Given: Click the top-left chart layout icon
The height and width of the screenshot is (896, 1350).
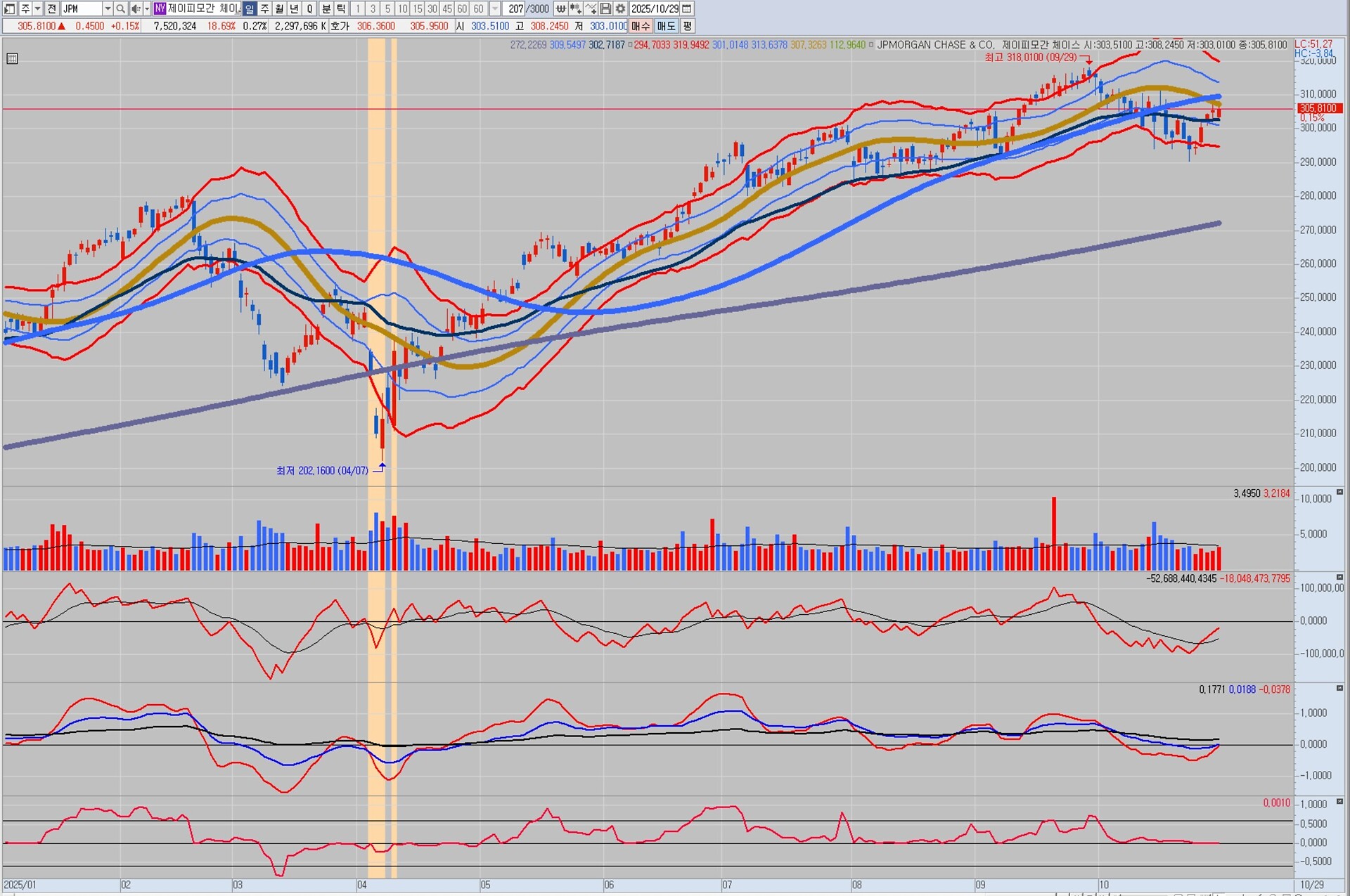Looking at the screenshot, I should click(x=9, y=8).
